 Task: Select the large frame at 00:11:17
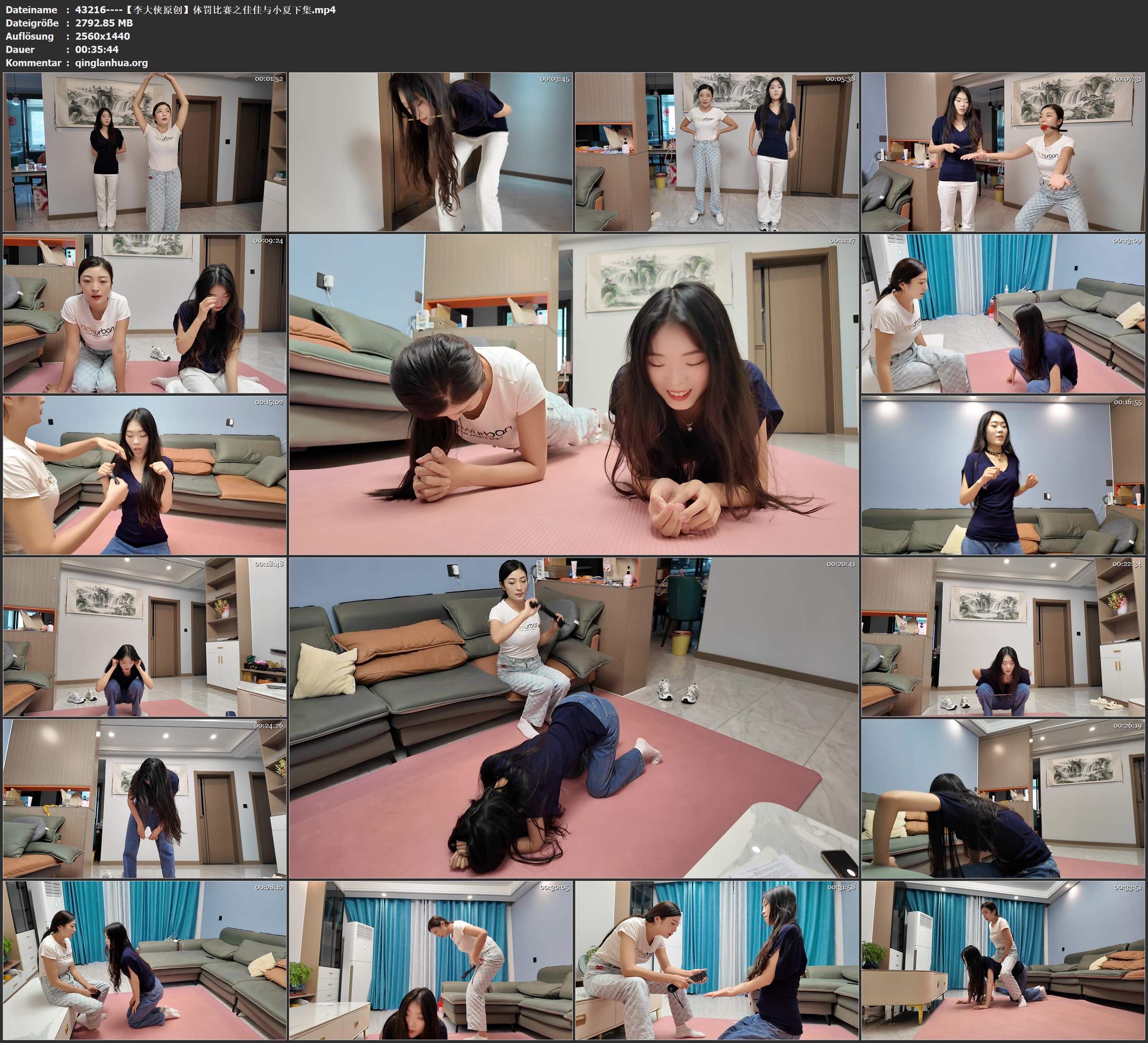point(573,394)
